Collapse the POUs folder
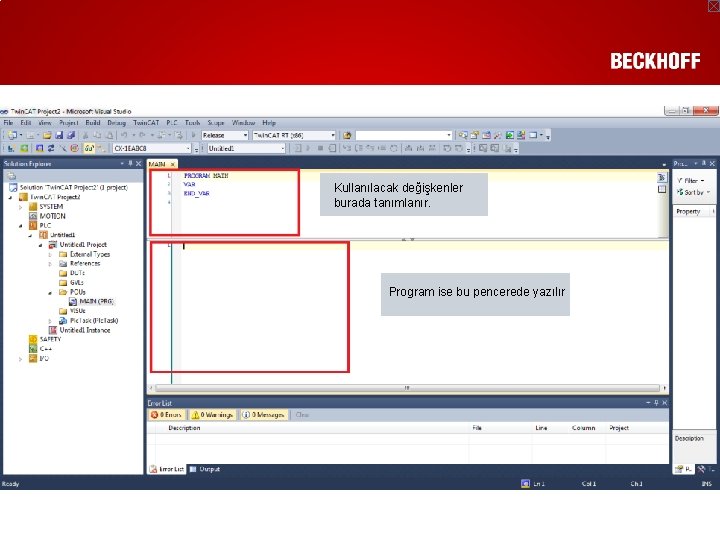This screenshot has width=720, height=540. point(50,292)
